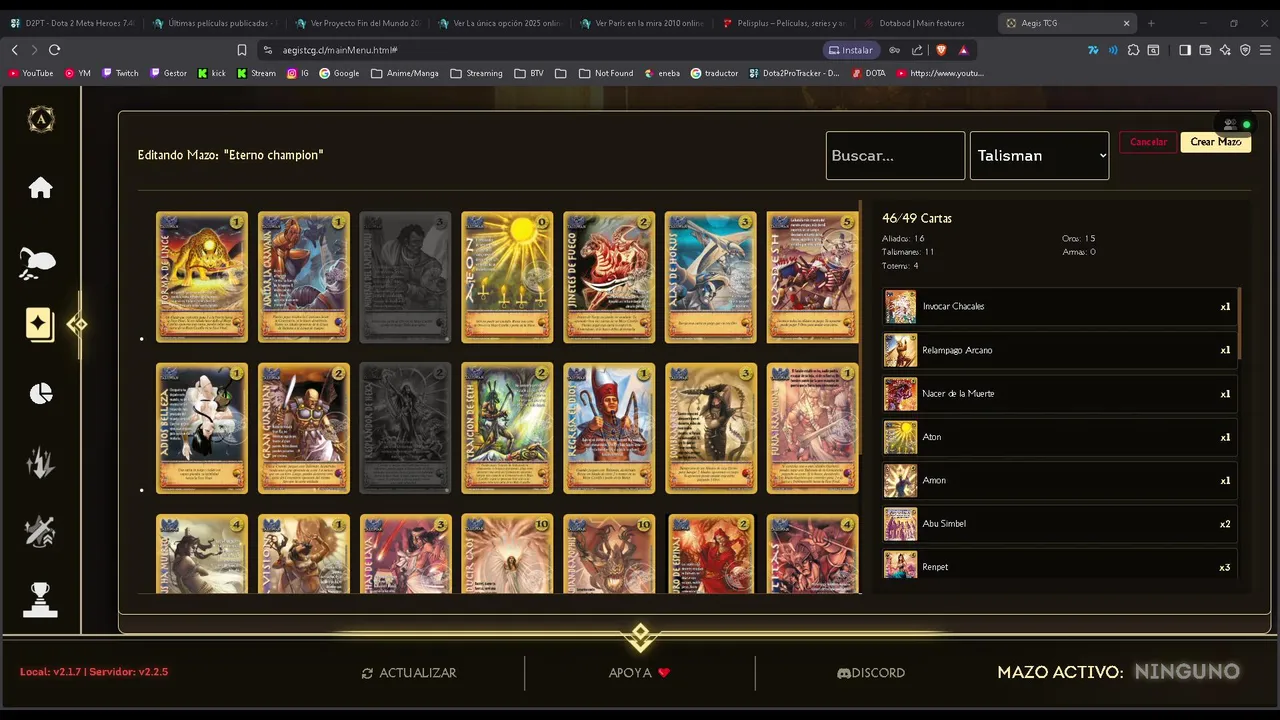Click the Cancelar button

1148,142
